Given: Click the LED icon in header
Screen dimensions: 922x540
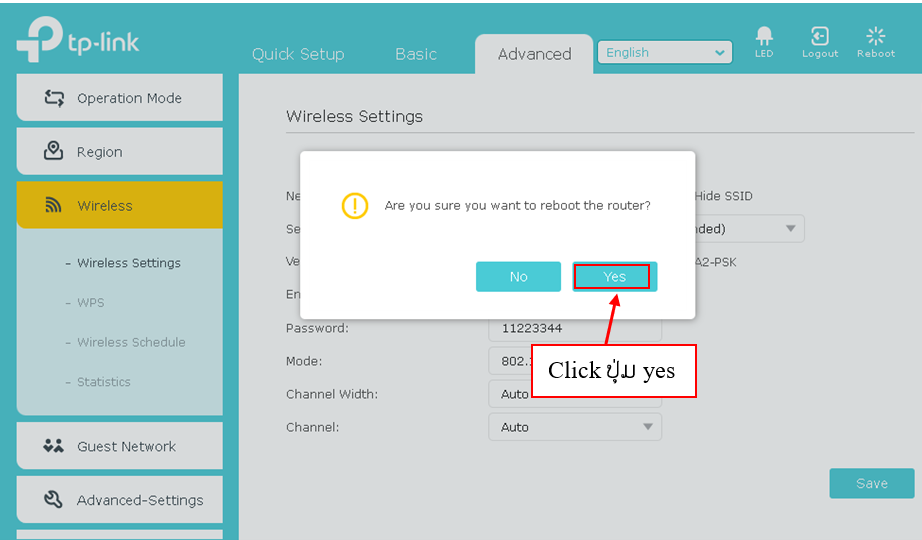Looking at the screenshot, I should coord(764,41).
